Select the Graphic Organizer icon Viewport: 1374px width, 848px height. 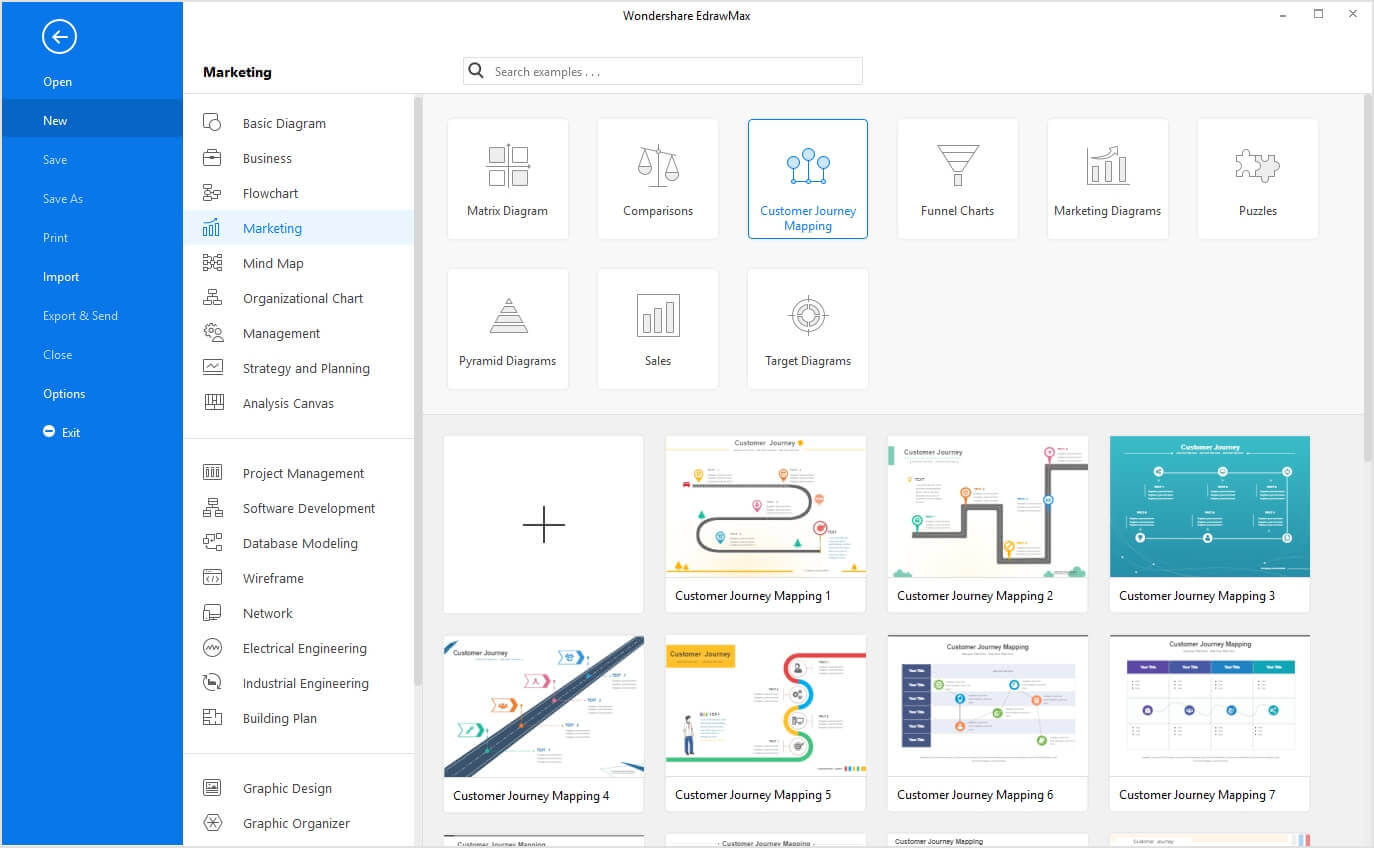pos(212,823)
